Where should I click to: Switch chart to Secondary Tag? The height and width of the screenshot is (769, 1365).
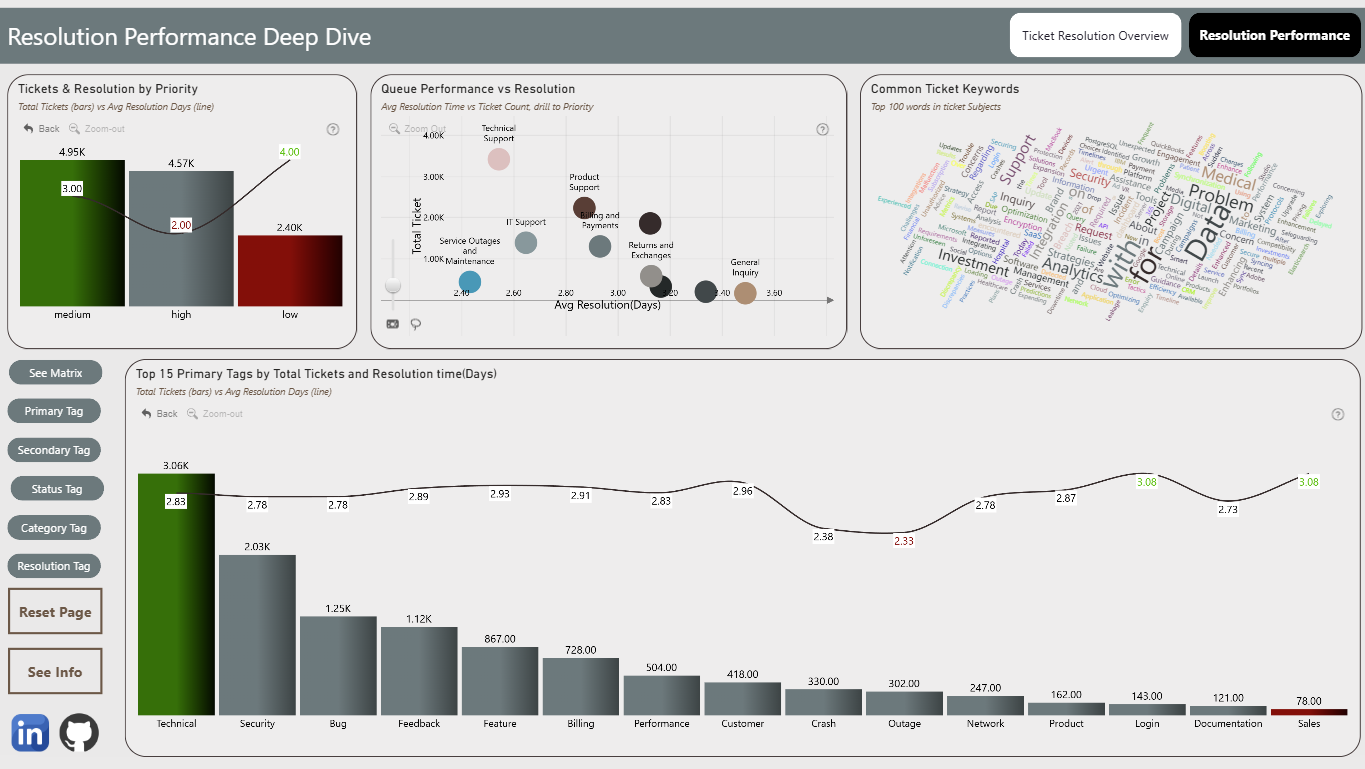55,450
